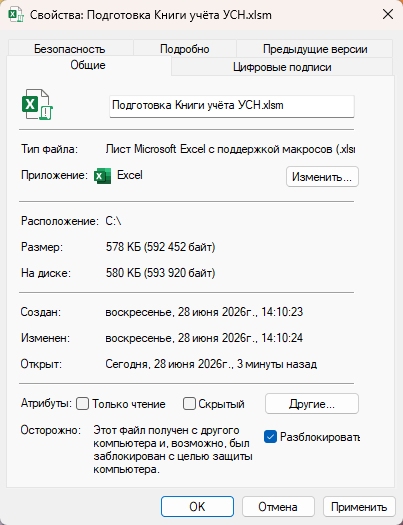The width and height of the screenshot is (403, 525).
Task: Select the Общие tab
Action: 88,65
